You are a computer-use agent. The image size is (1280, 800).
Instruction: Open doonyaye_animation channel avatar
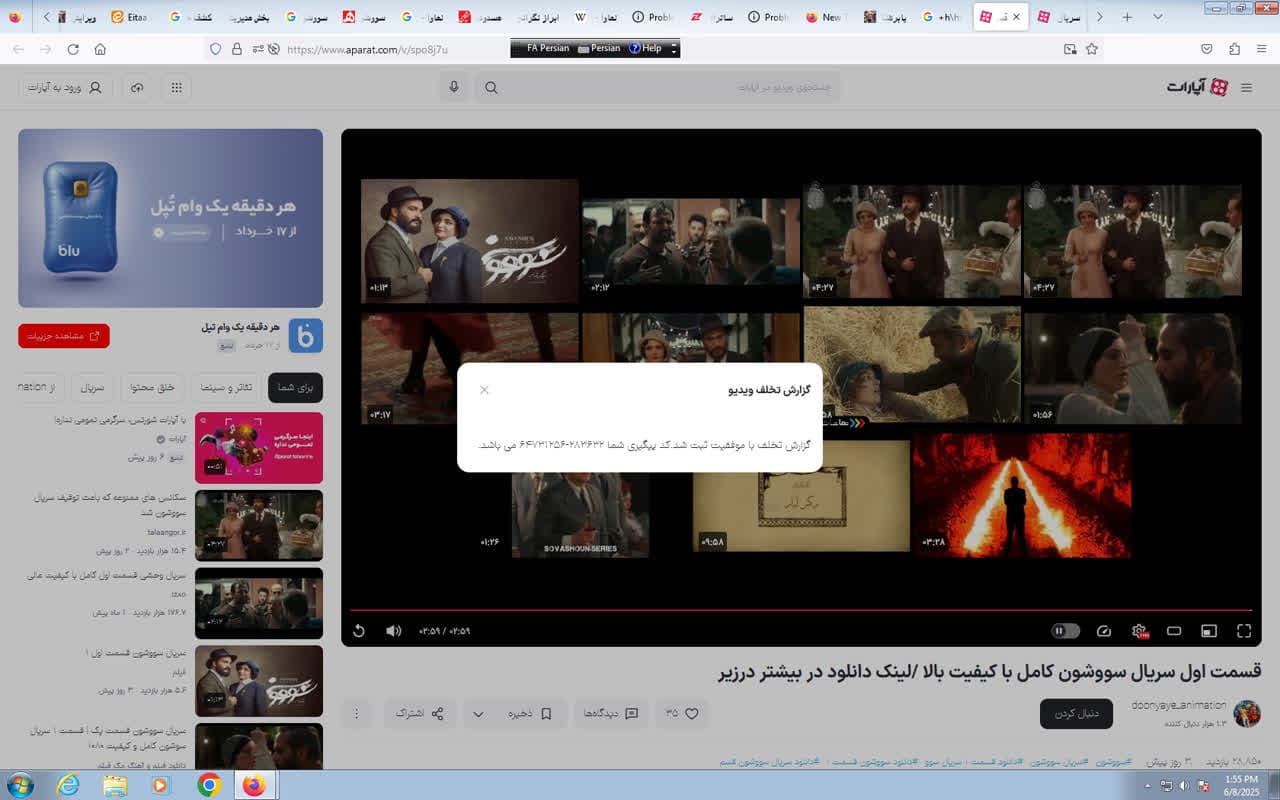(x=1247, y=713)
